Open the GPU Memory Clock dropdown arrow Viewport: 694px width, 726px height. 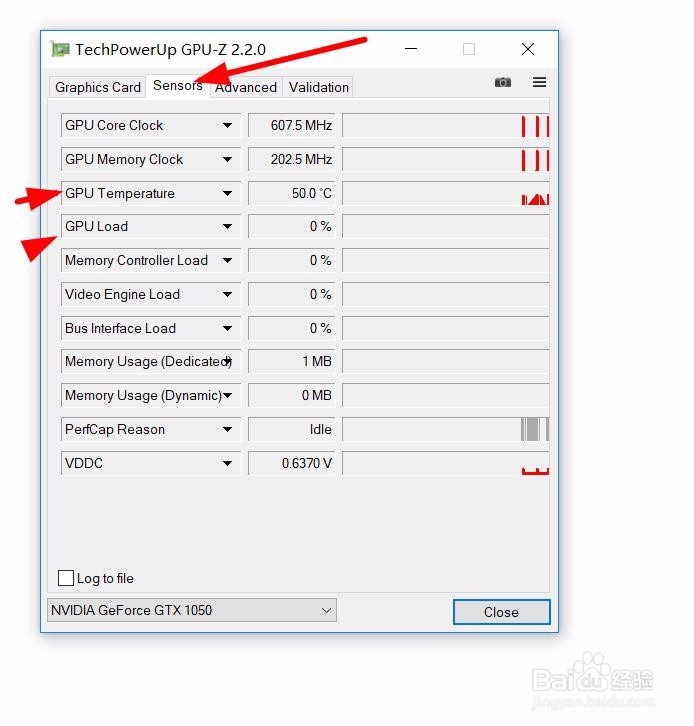point(227,159)
